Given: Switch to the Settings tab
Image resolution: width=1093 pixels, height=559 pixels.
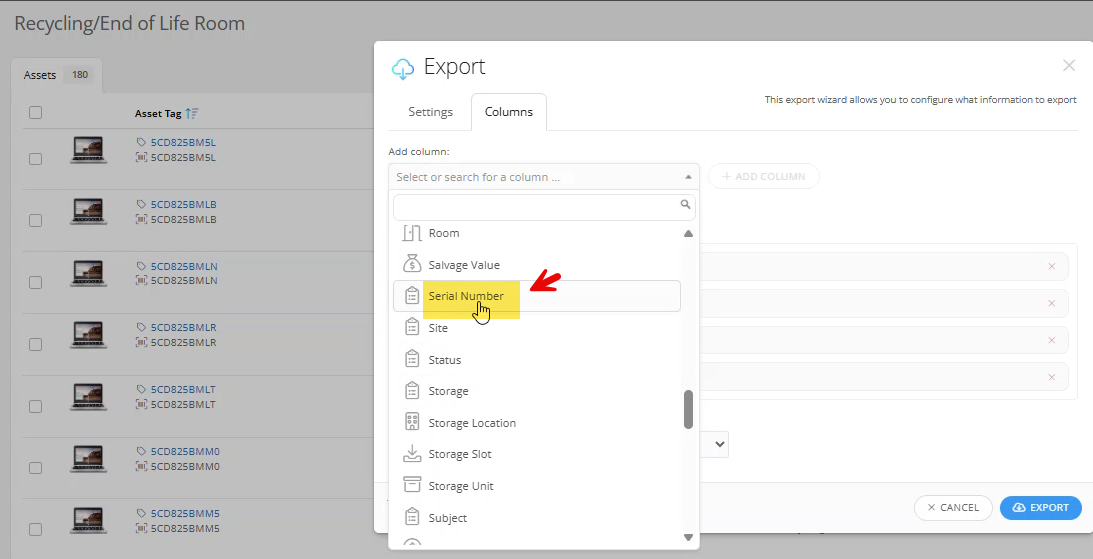Looking at the screenshot, I should click(x=430, y=112).
